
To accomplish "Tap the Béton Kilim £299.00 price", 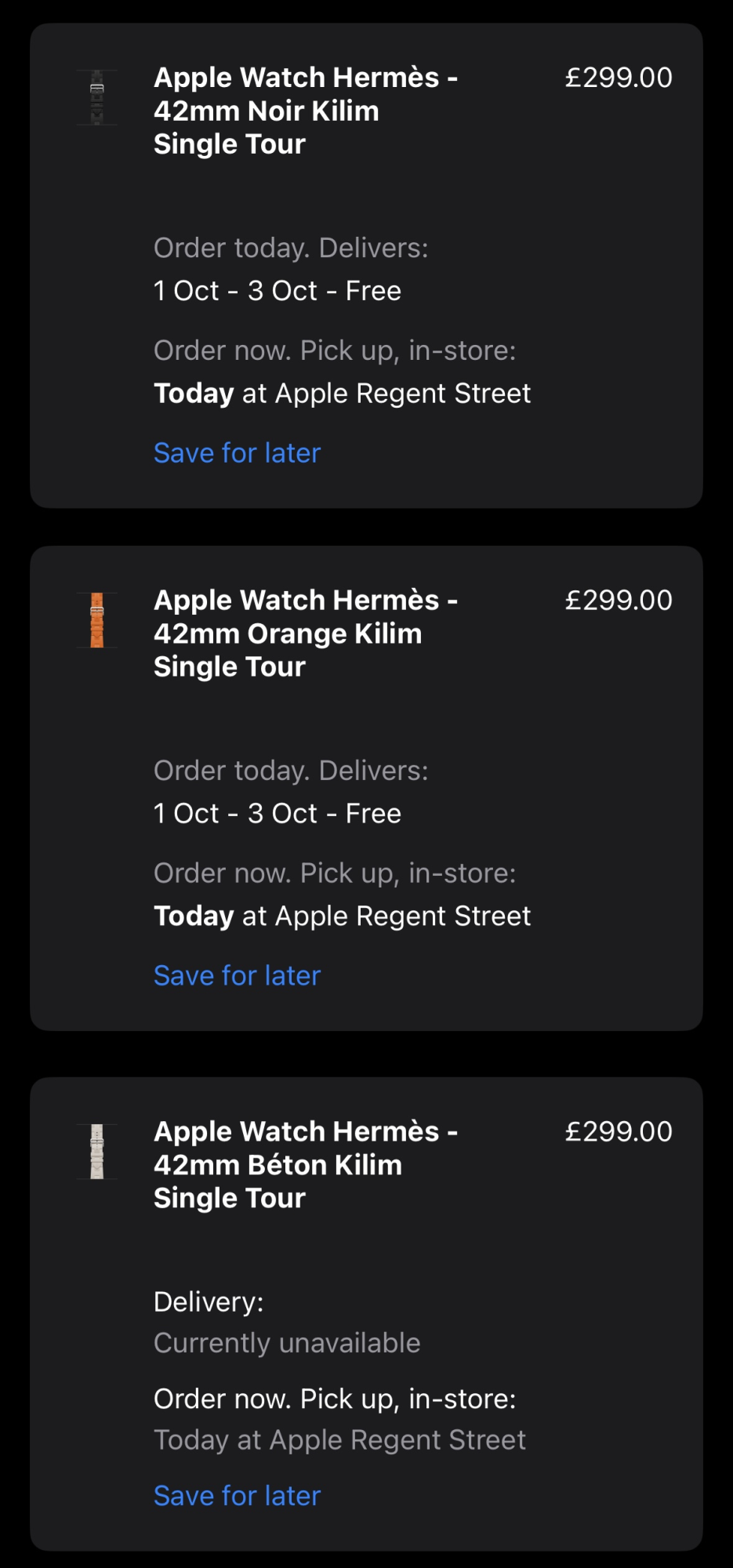I will 619,1132.
